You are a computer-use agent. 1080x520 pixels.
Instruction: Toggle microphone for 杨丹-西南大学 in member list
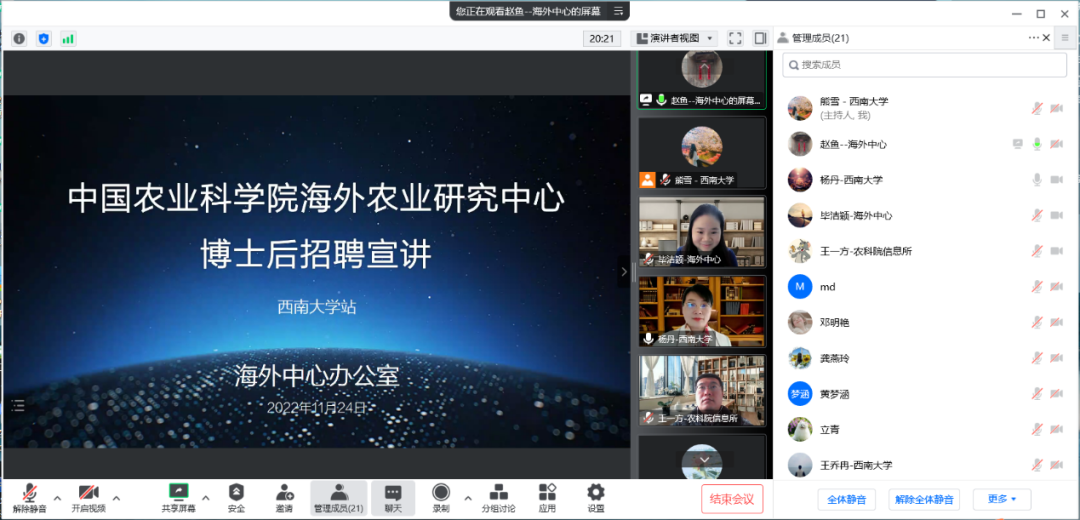tap(1037, 180)
